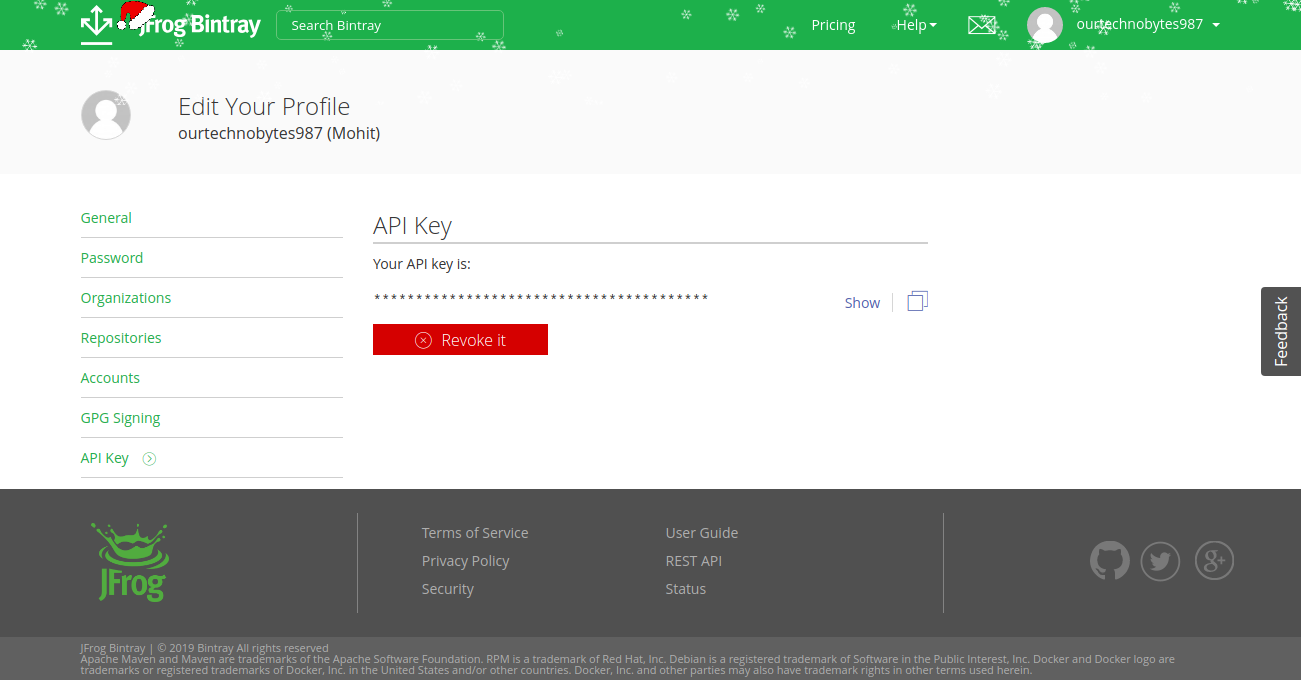This screenshot has width=1301, height=680.
Task: Click the profile picture beside Edit Your Profile
Action: click(106, 114)
